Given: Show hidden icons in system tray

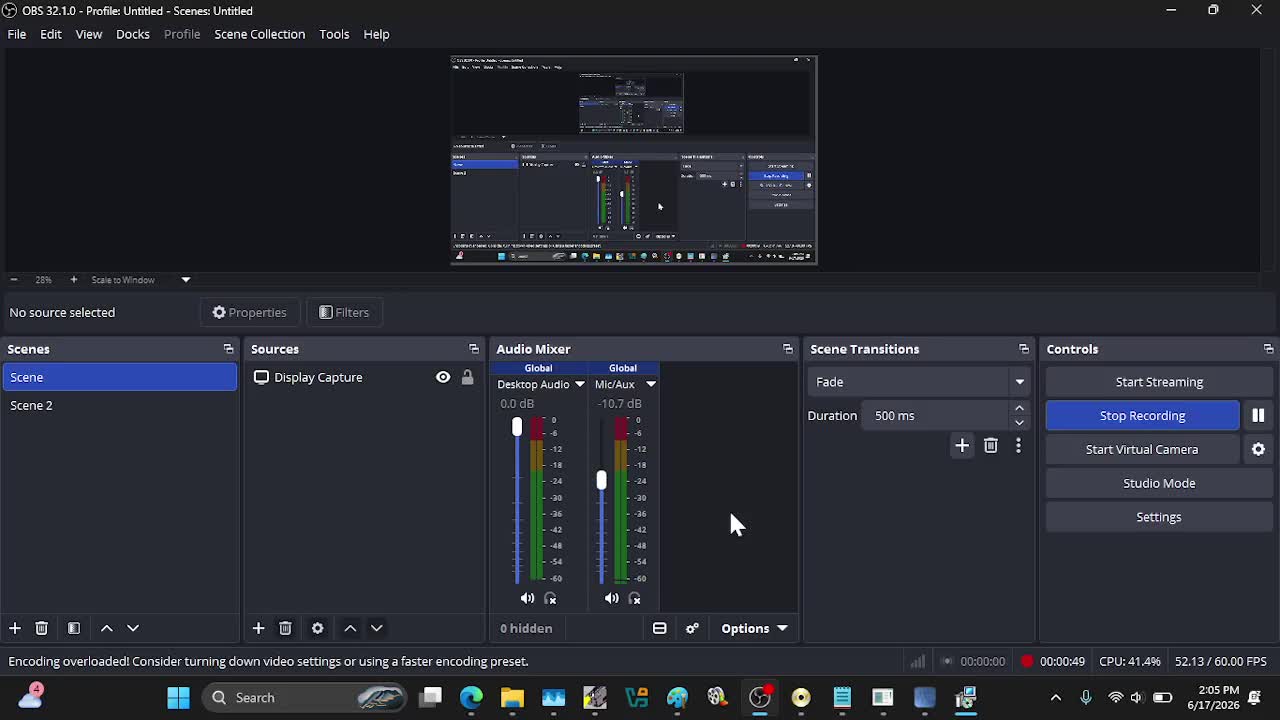Looking at the screenshot, I should [x=1056, y=697].
